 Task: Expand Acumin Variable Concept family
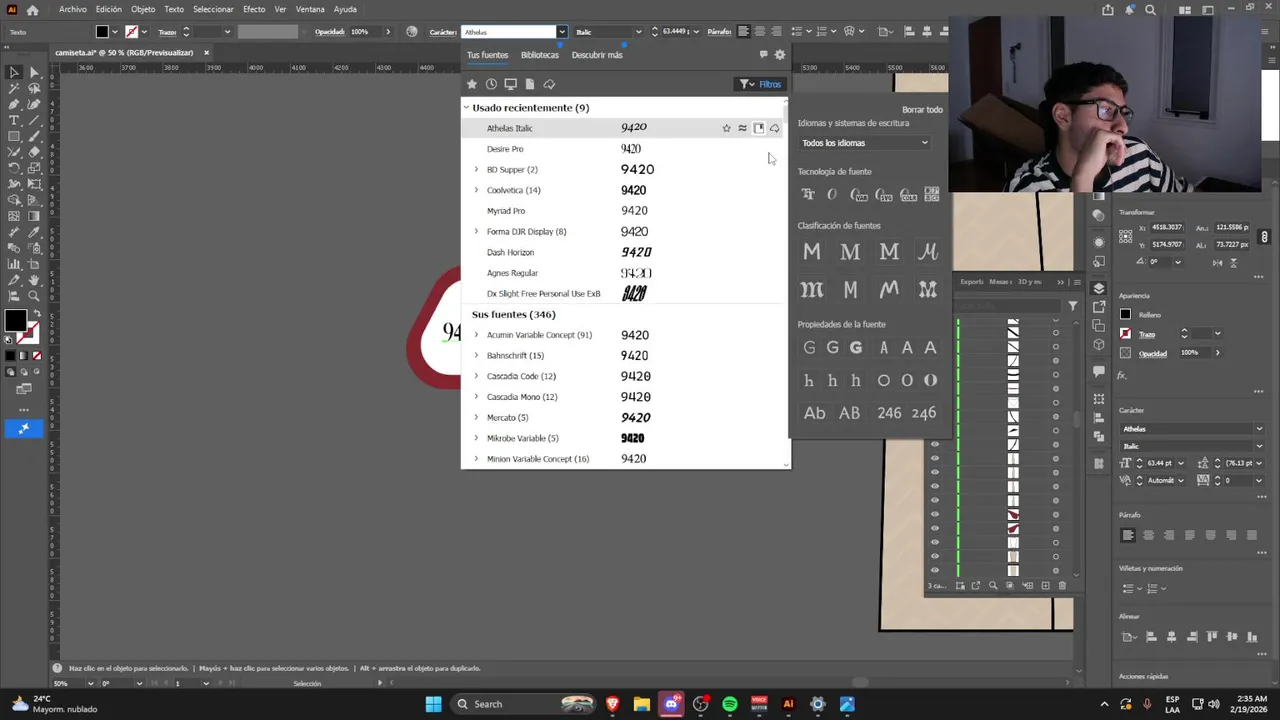tap(476, 335)
